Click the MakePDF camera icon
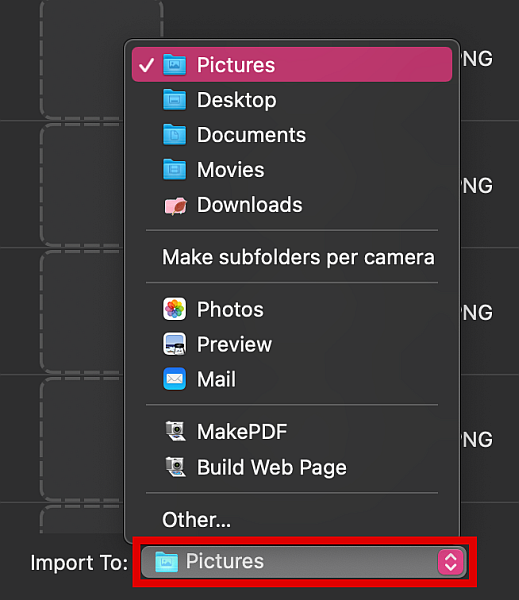Screen dimensions: 519x600 pyautogui.click(x=175, y=431)
